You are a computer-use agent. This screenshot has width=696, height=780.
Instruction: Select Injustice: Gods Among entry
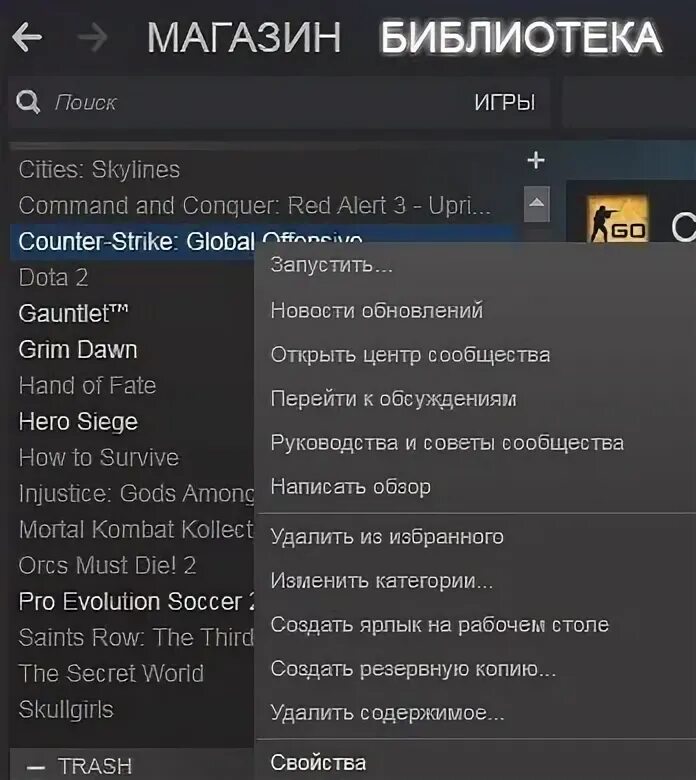click(x=136, y=494)
